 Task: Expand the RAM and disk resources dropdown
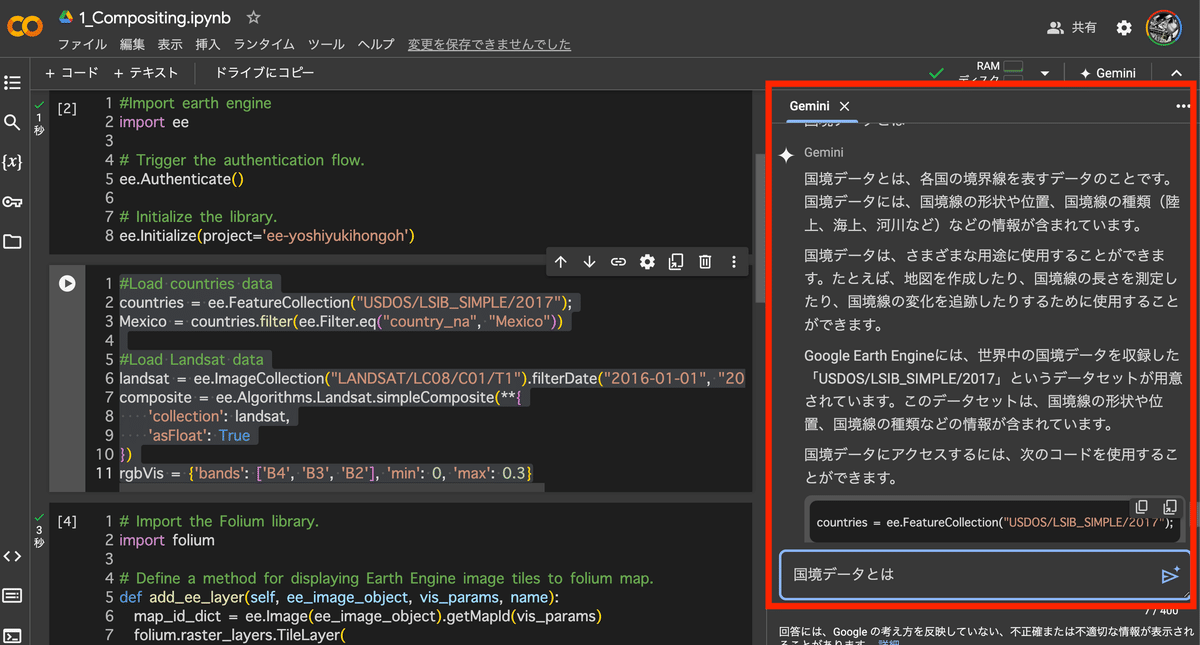click(x=1043, y=71)
